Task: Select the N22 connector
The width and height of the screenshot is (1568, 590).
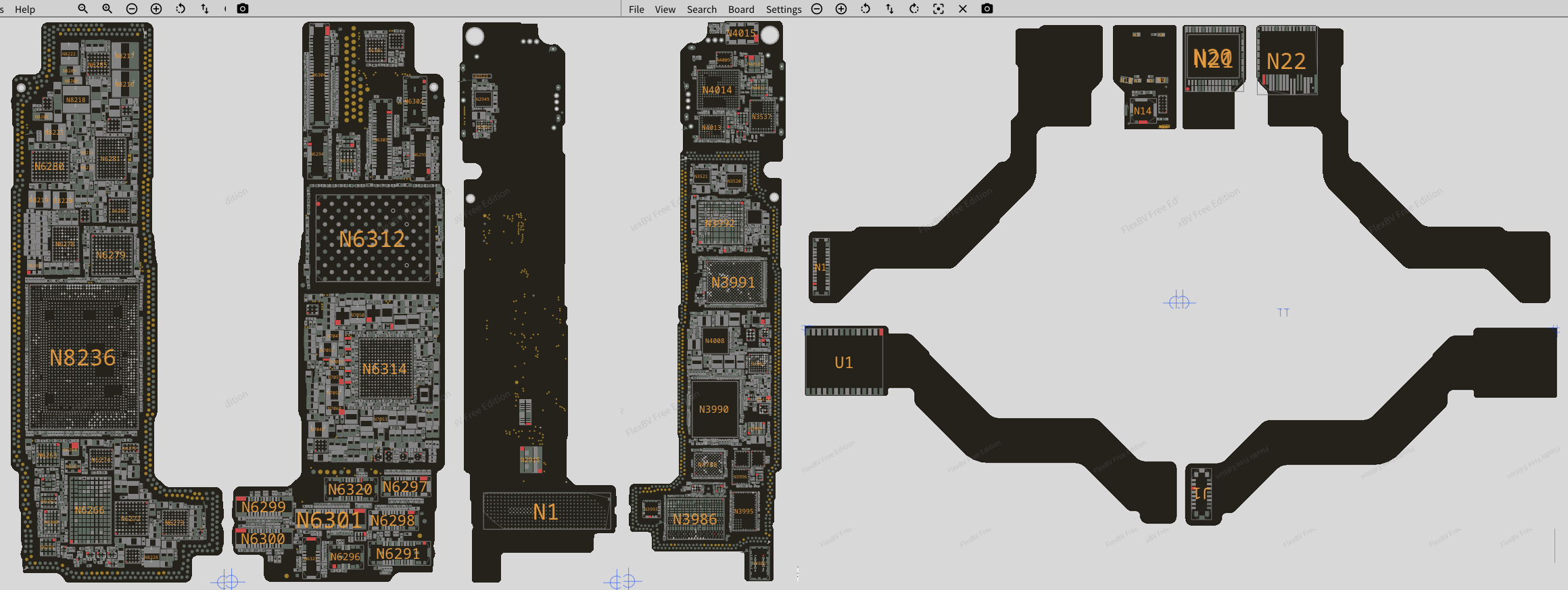Action: point(1286,62)
